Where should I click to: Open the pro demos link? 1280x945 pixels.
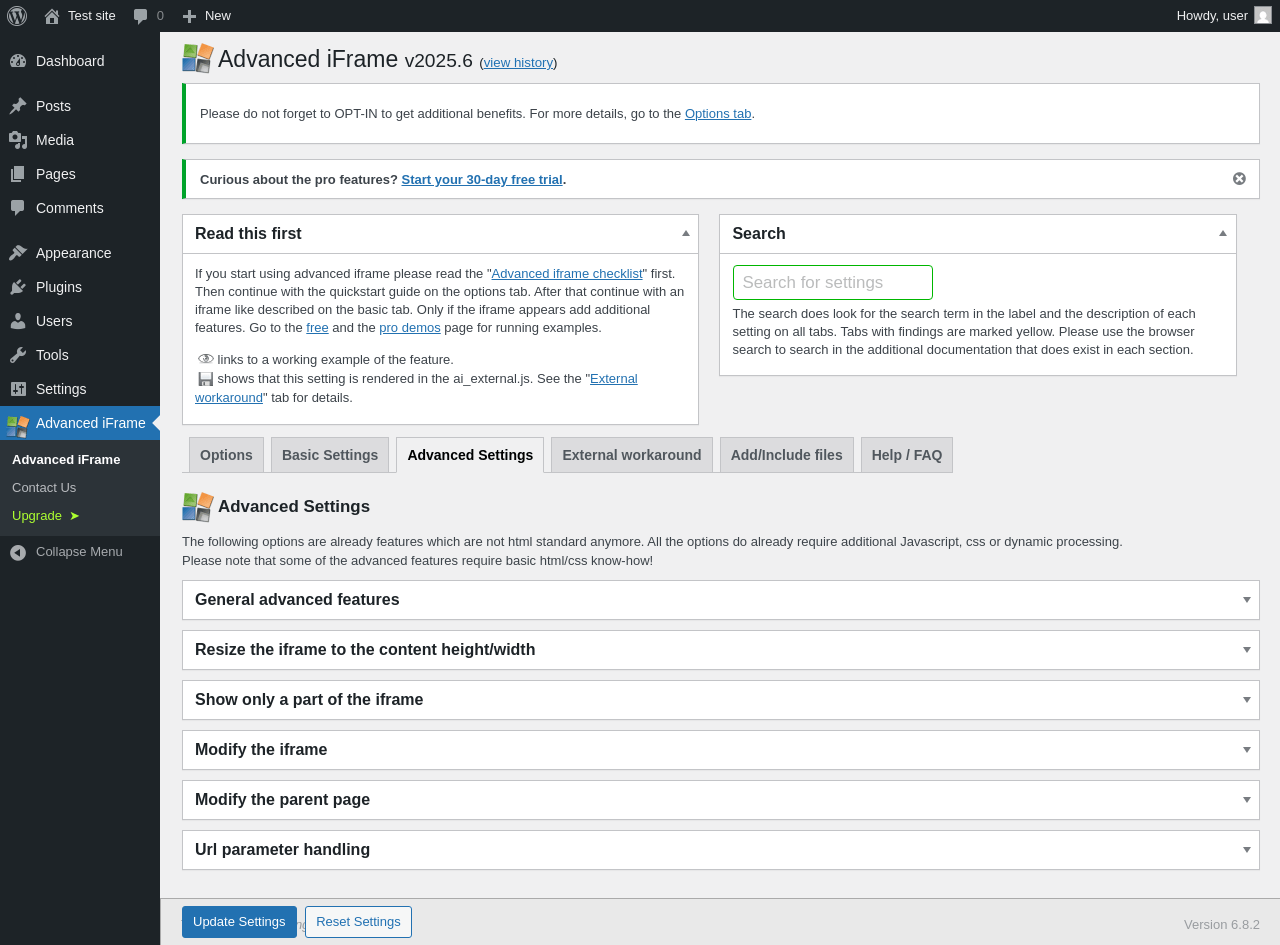[x=410, y=328]
